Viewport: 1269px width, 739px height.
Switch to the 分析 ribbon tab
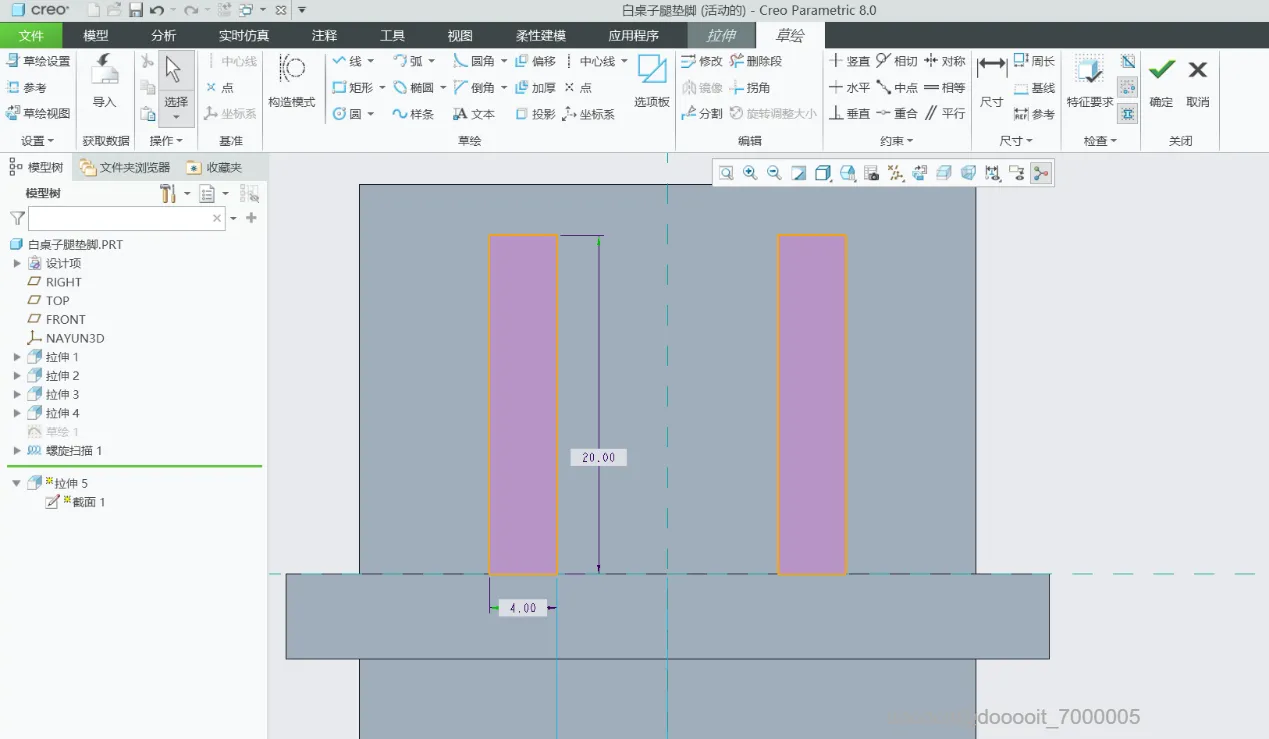point(164,35)
